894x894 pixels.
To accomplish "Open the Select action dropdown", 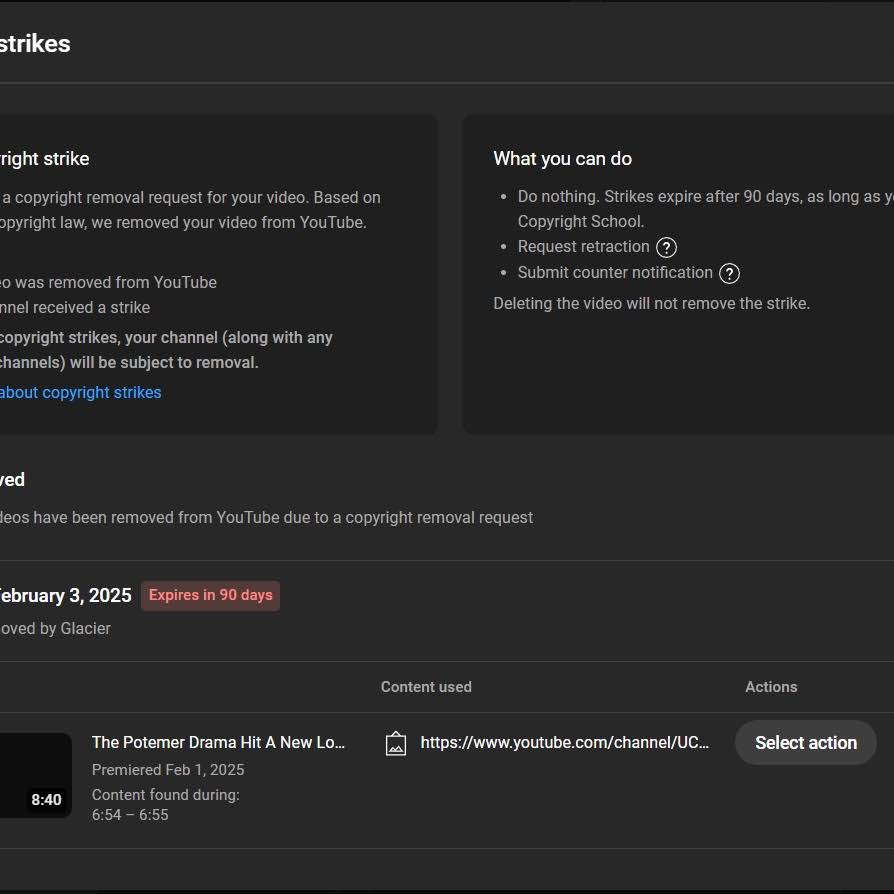I will (805, 743).
